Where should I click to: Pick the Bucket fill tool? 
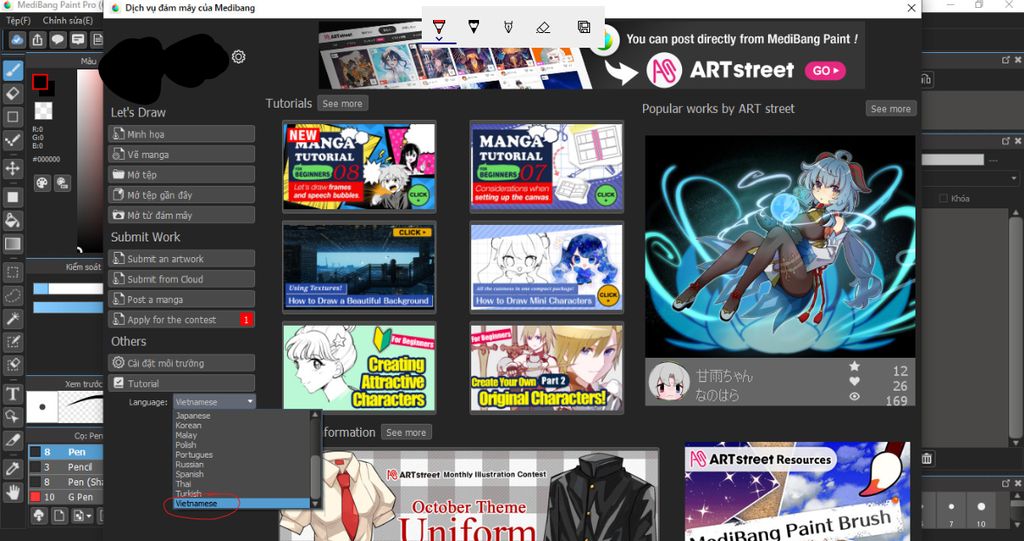click(13, 219)
